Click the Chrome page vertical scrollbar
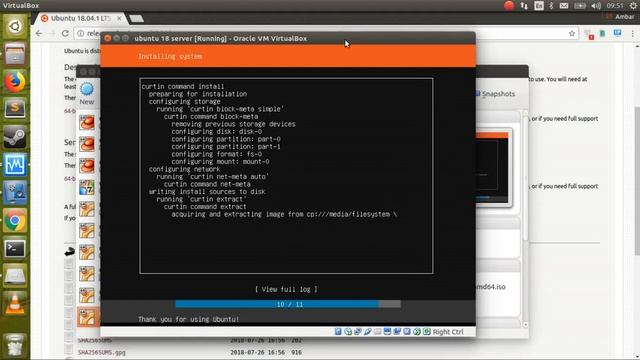The image size is (640, 360). pyautogui.click(x=637, y=200)
